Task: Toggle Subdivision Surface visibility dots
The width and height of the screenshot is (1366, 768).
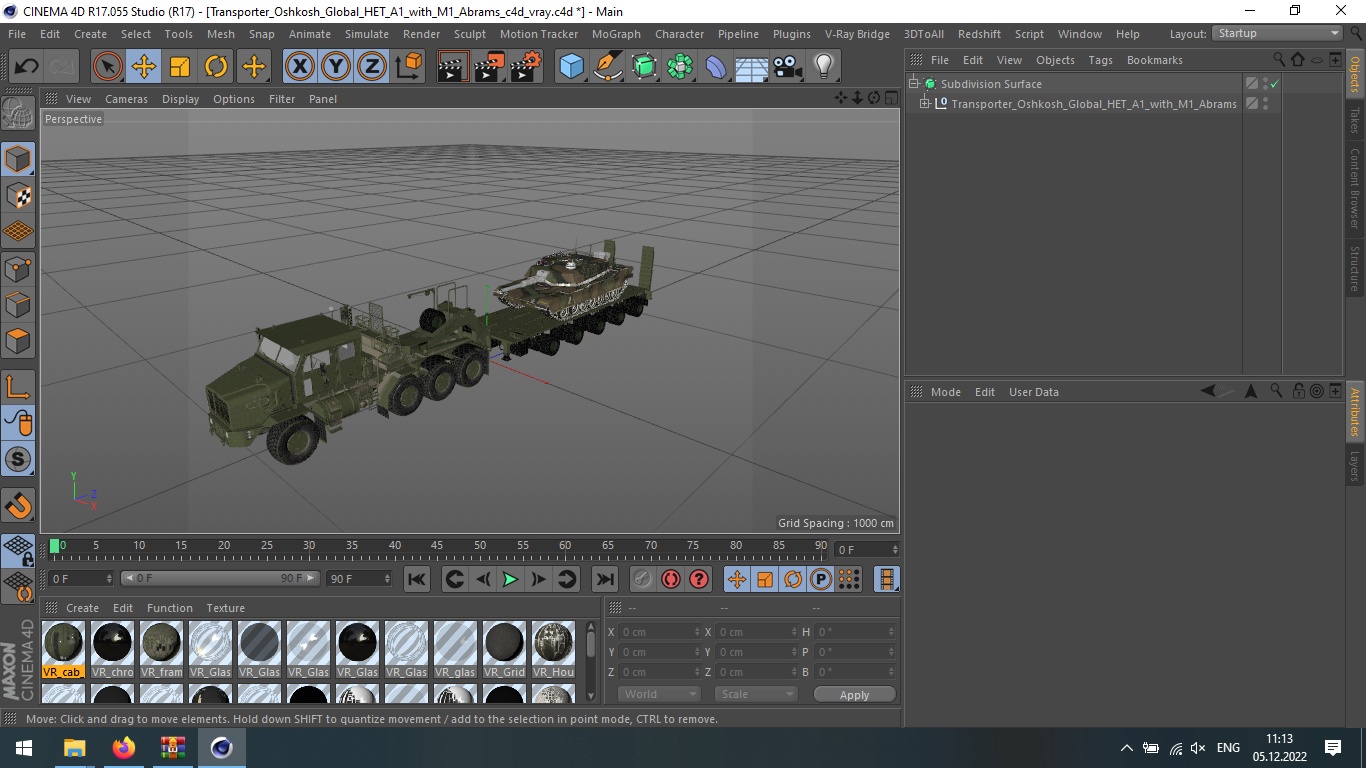Action: point(1265,84)
